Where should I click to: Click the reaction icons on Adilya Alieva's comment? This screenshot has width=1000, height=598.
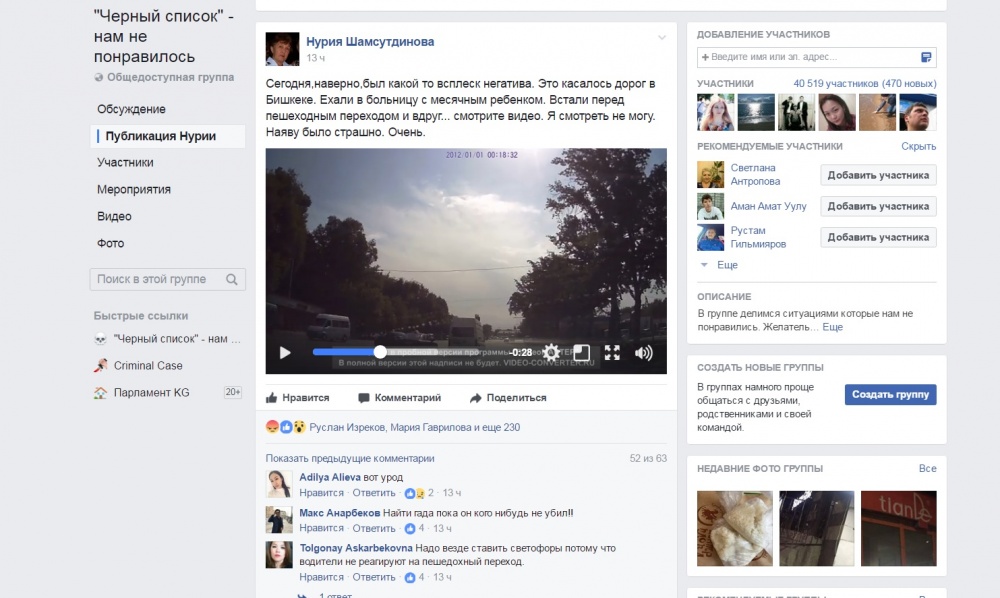pos(415,493)
